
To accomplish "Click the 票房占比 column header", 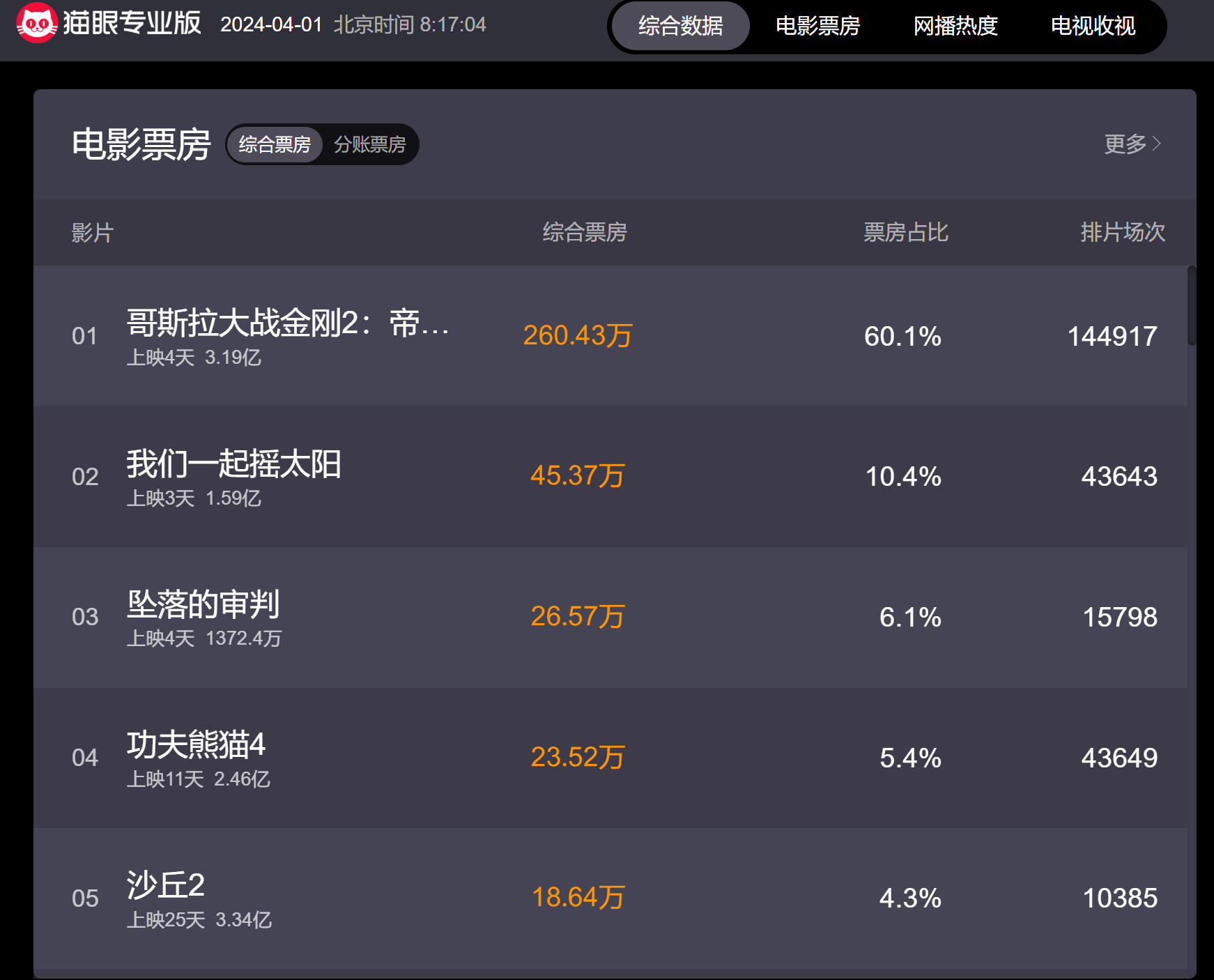I will pyautogui.click(x=905, y=232).
